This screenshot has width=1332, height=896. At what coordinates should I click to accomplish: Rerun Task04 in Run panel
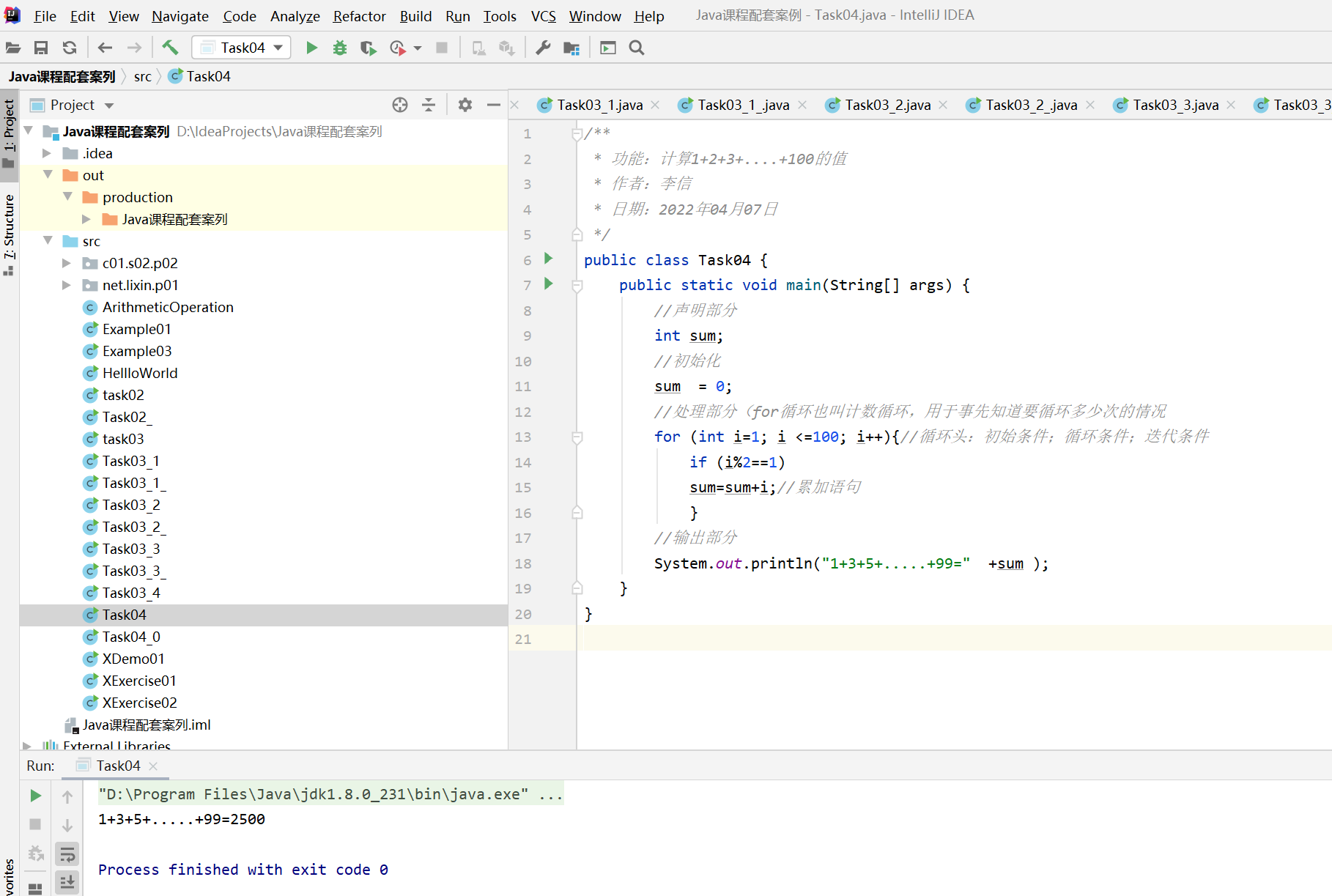point(35,796)
